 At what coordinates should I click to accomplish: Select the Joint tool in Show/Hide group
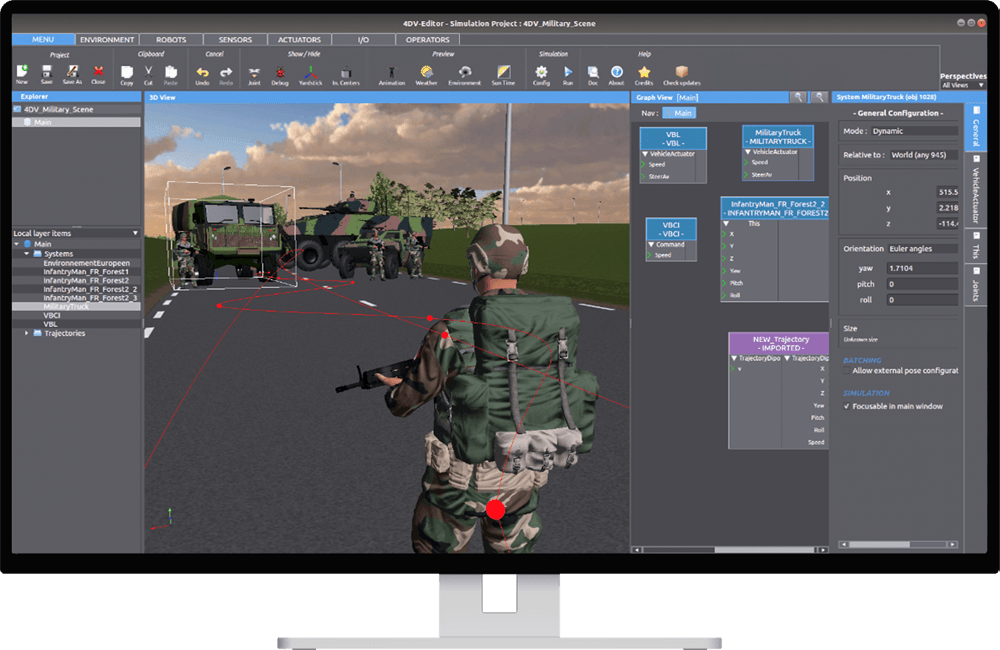click(x=256, y=70)
